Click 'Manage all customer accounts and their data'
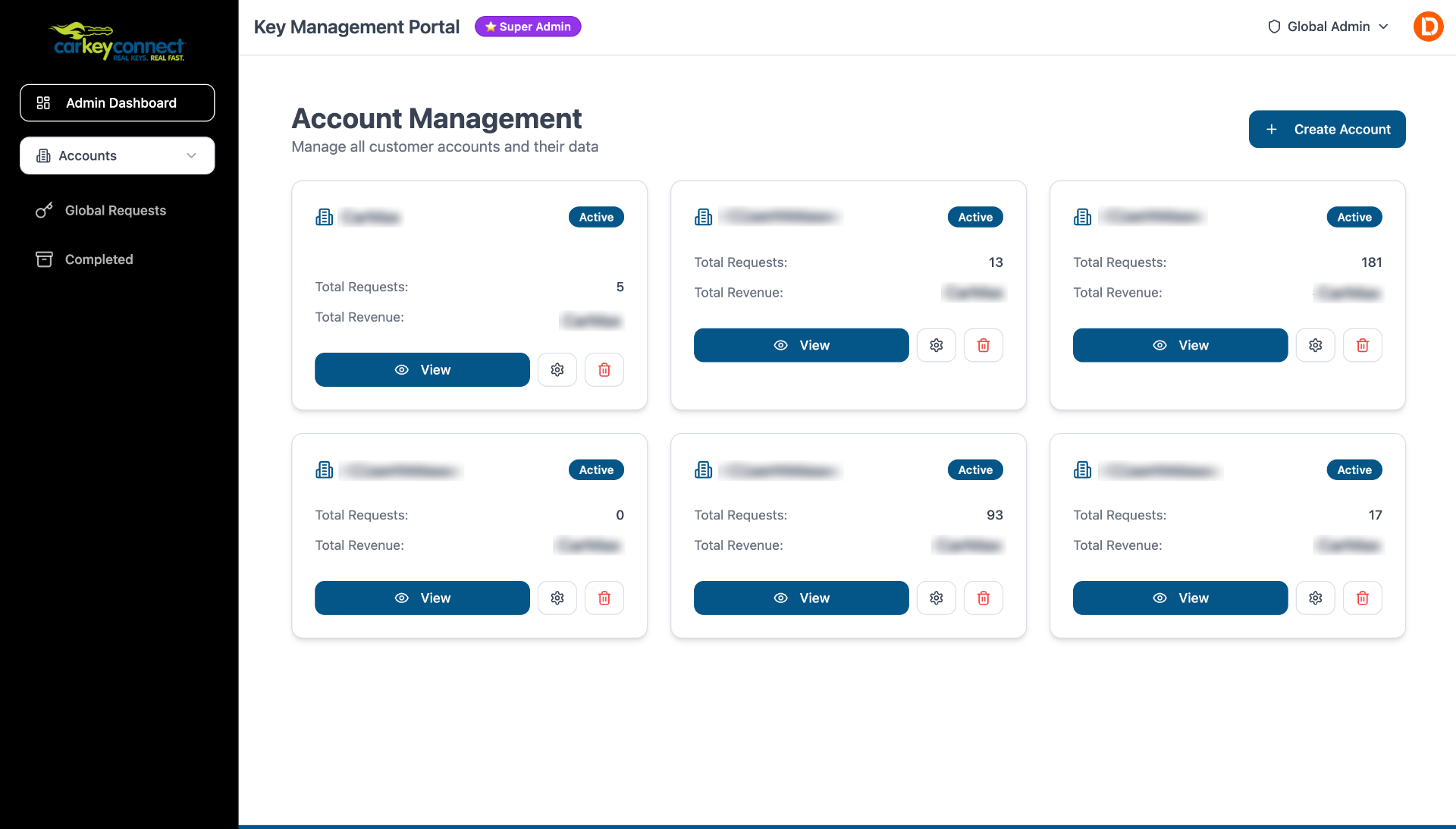 (x=445, y=146)
